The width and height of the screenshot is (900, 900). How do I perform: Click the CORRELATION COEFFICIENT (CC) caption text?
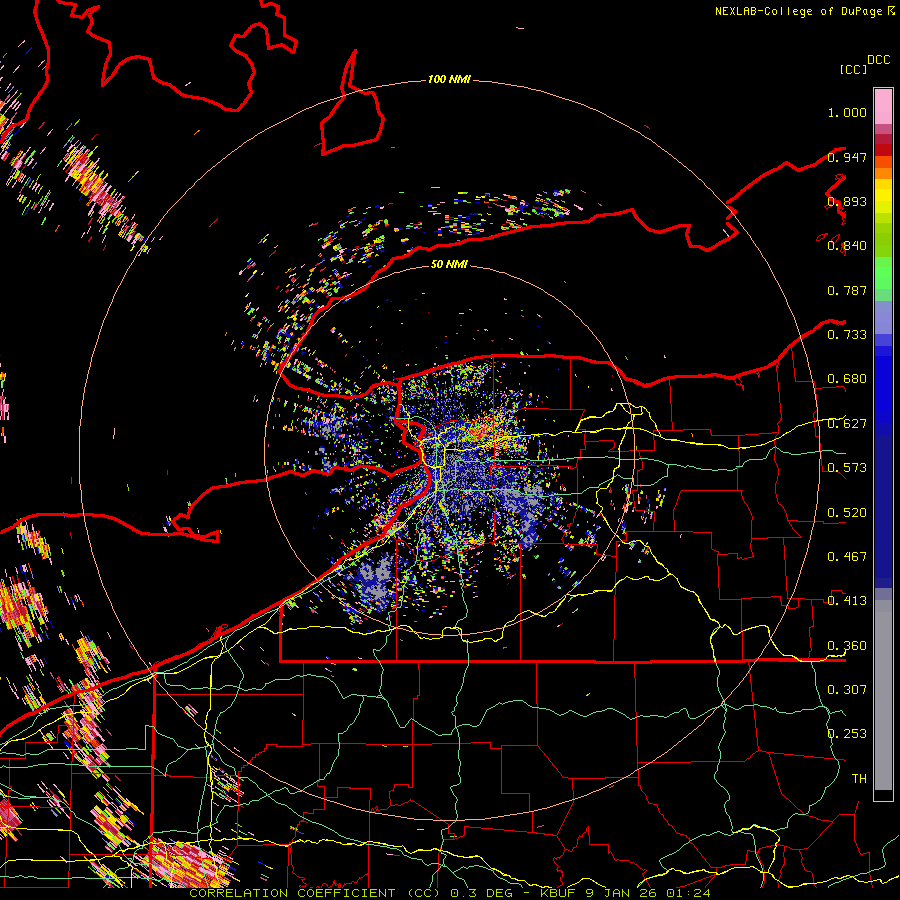[x=315, y=893]
